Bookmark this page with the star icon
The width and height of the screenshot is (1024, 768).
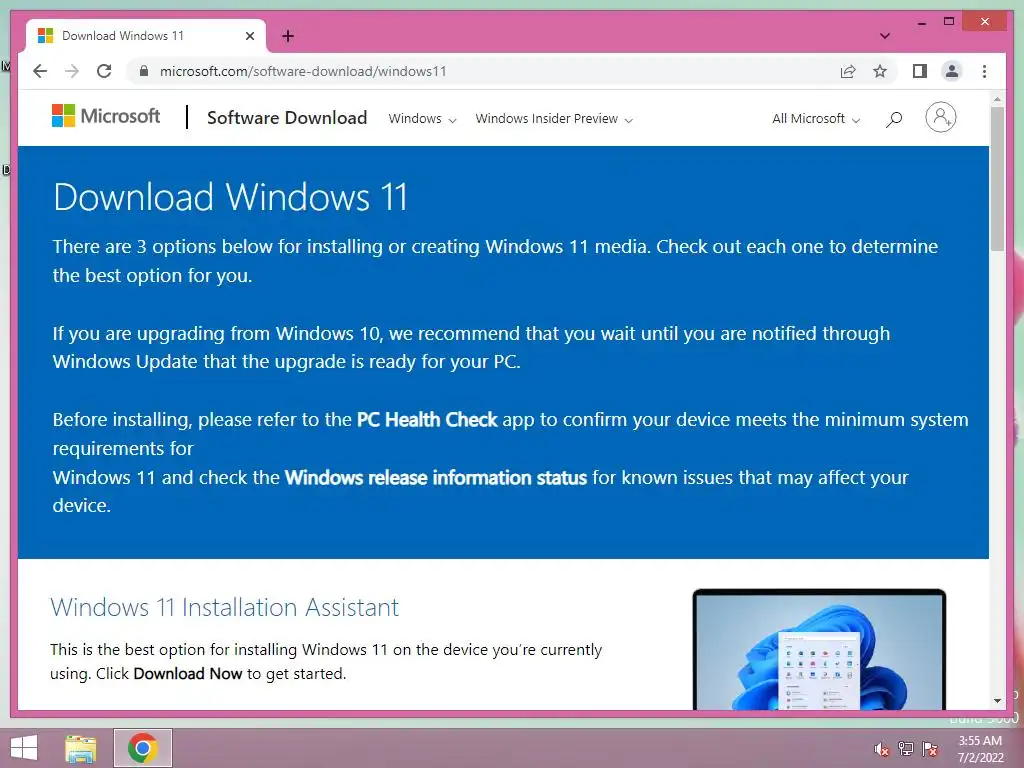[880, 71]
